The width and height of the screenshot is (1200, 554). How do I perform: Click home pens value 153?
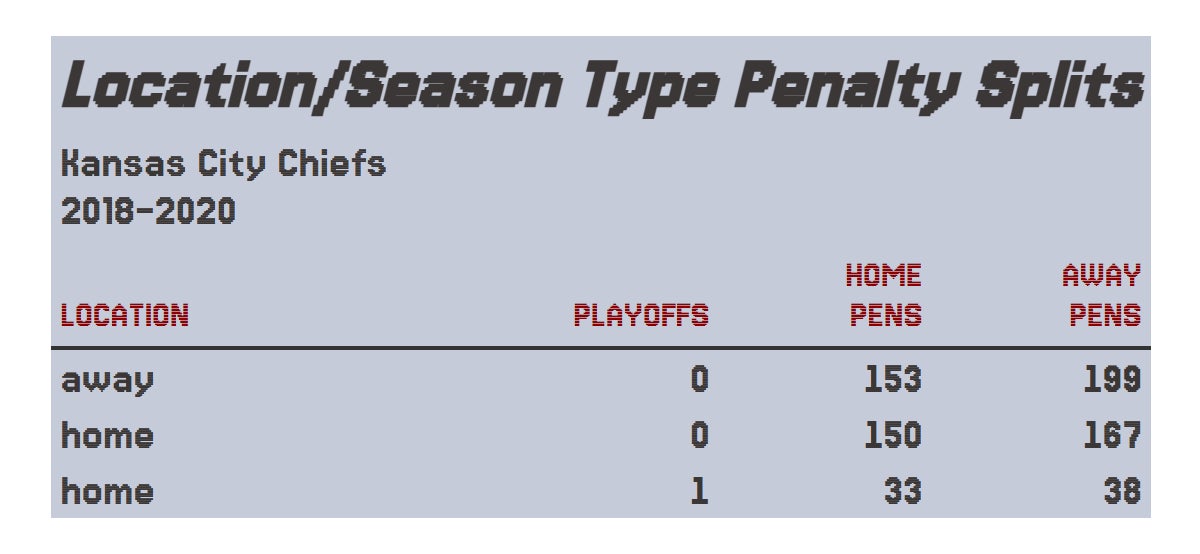[x=892, y=380]
